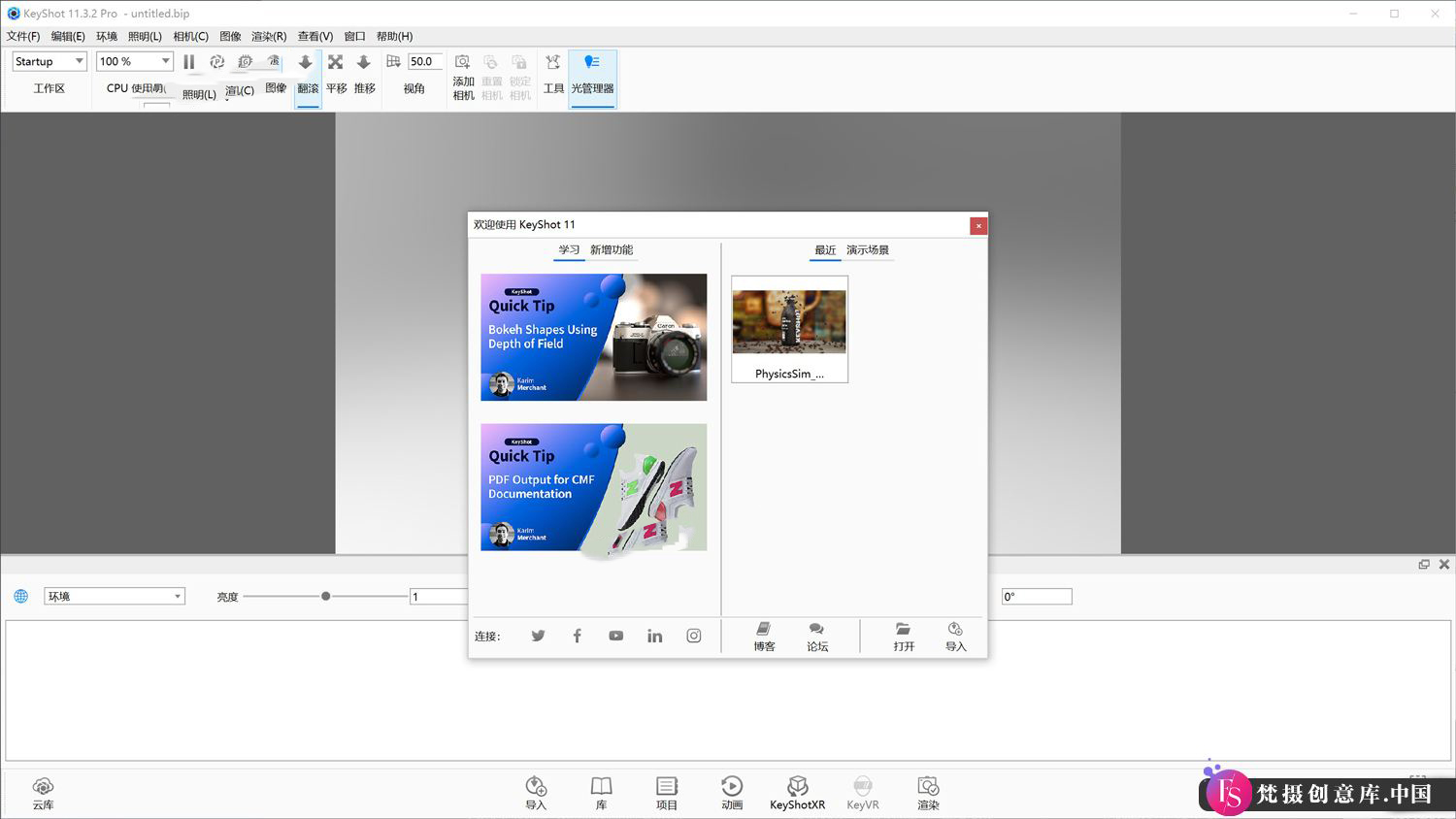Open the YouTube link in the welcome dialog
The width and height of the screenshot is (1456, 819).
[615, 636]
